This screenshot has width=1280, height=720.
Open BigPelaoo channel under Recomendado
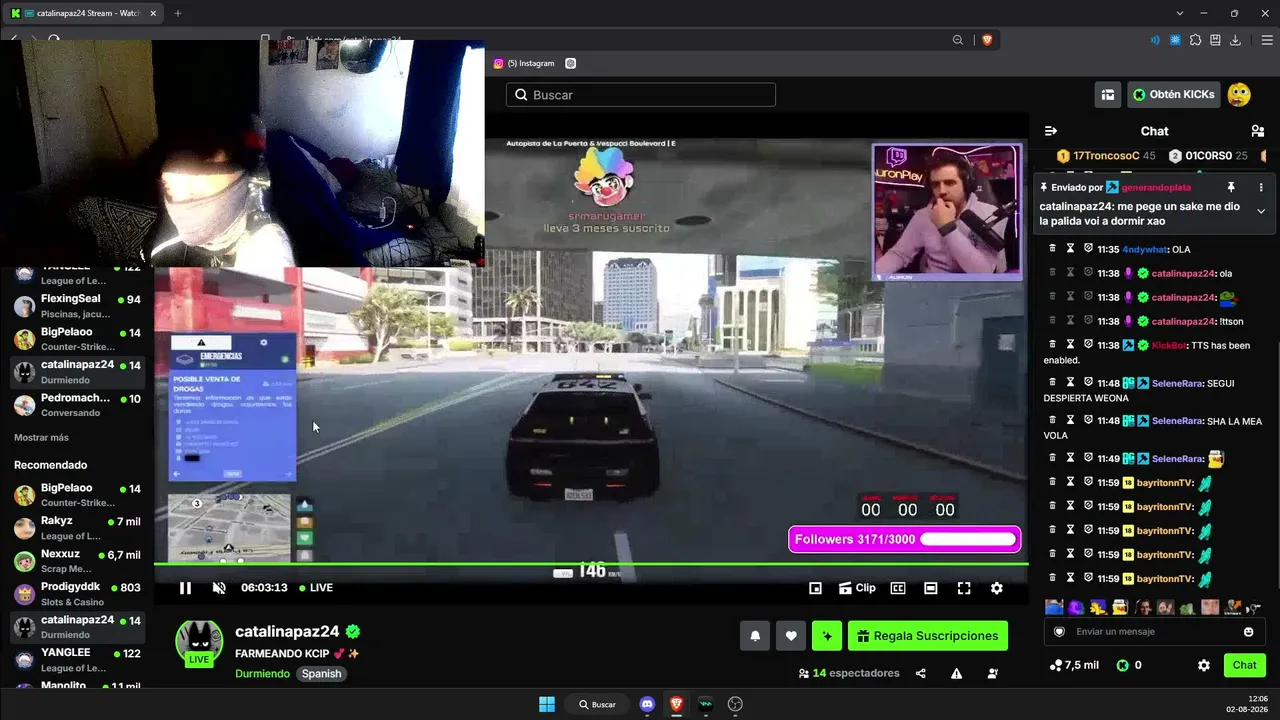tap(77, 495)
